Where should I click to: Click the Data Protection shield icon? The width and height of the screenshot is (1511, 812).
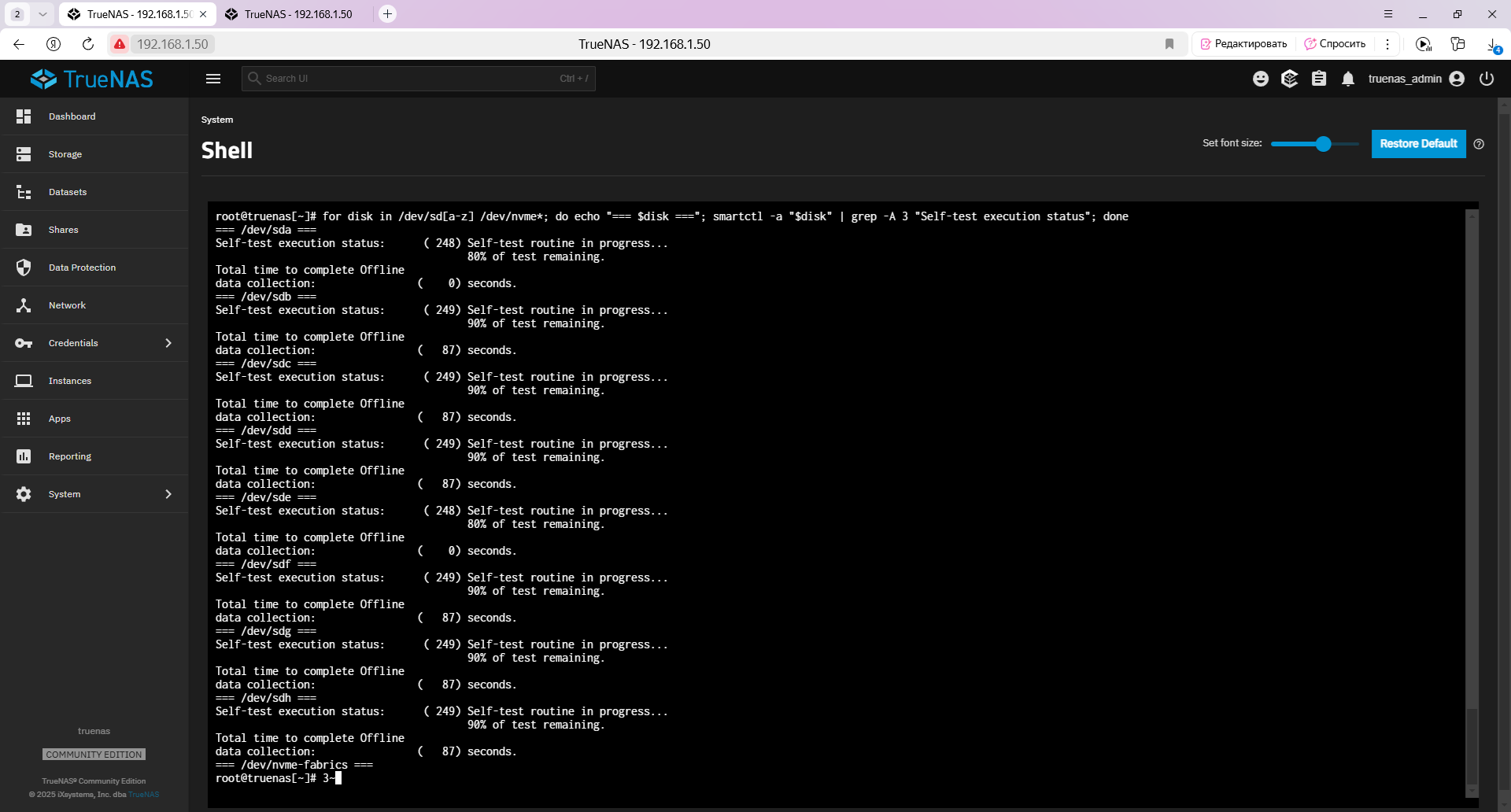point(24,268)
